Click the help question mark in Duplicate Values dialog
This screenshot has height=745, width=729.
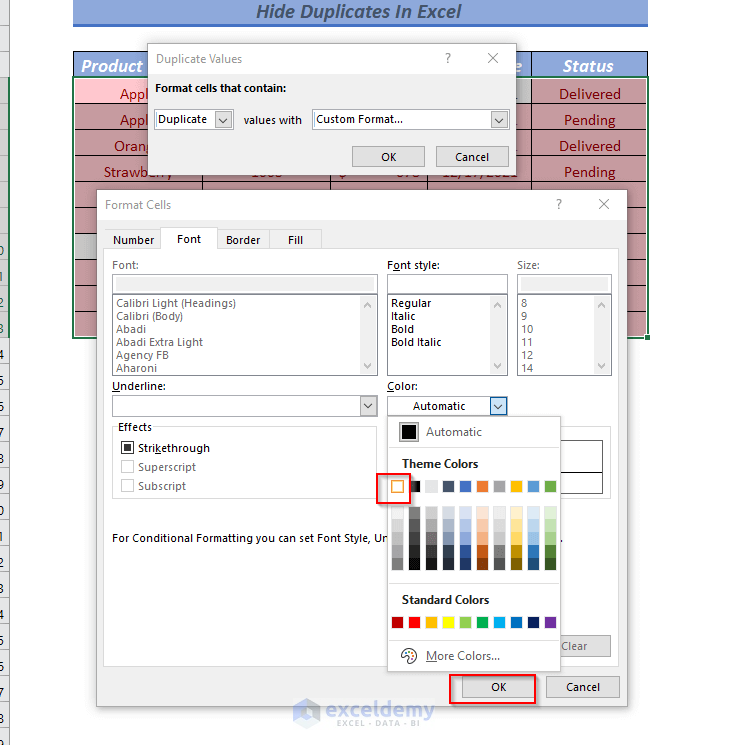pyautogui.click(x=448, y=58)
